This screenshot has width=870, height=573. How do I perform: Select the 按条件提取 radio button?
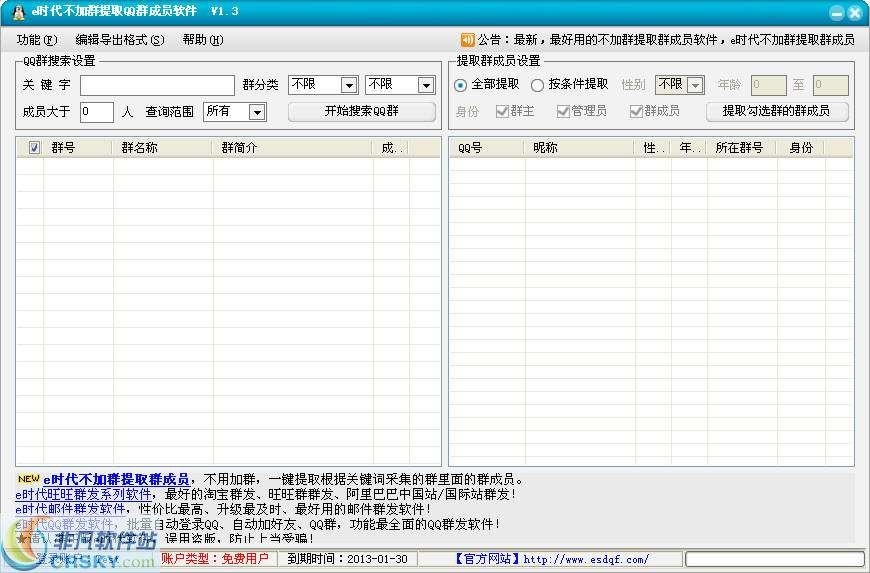[537, 85]
